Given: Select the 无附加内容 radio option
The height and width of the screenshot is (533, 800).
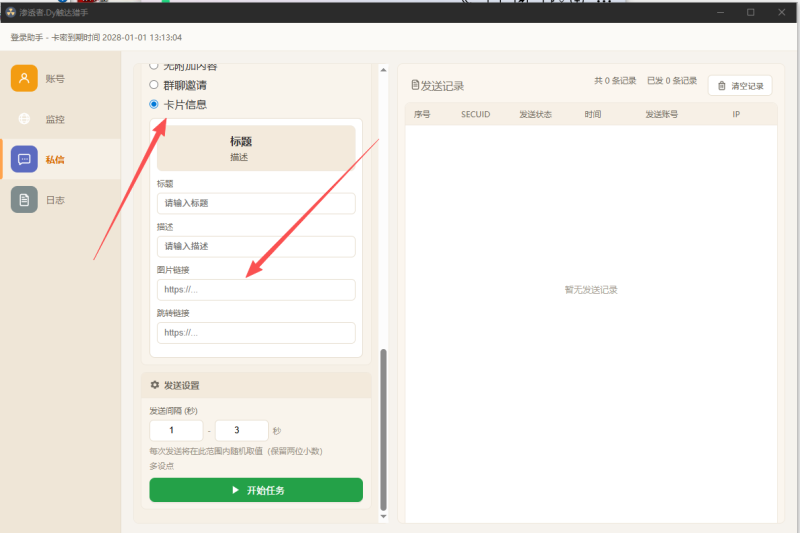Looking at the screenshot, I should [x=154, y=66].
